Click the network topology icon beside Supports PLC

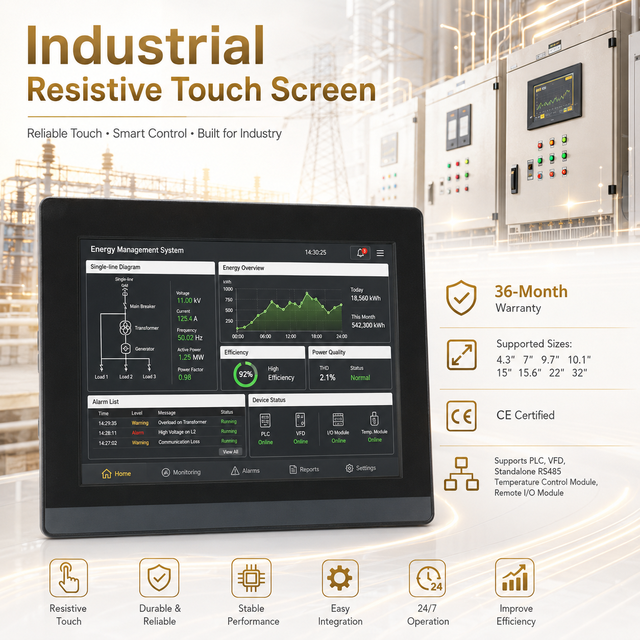[x=461, y=474]
